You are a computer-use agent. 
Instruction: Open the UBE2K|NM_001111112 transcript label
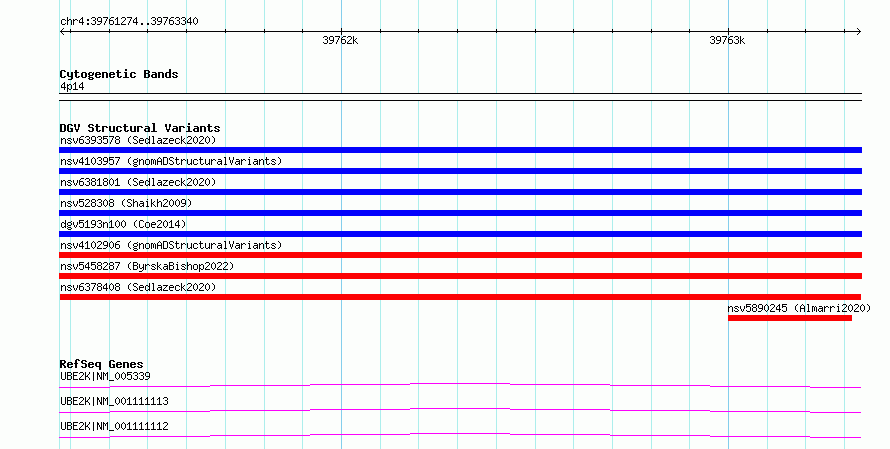coord(114,426)
